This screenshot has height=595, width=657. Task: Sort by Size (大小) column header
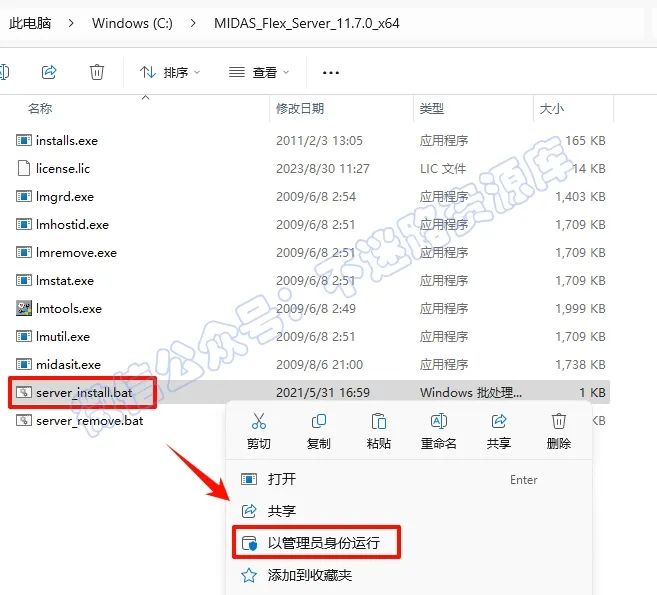tap(552, 109)
